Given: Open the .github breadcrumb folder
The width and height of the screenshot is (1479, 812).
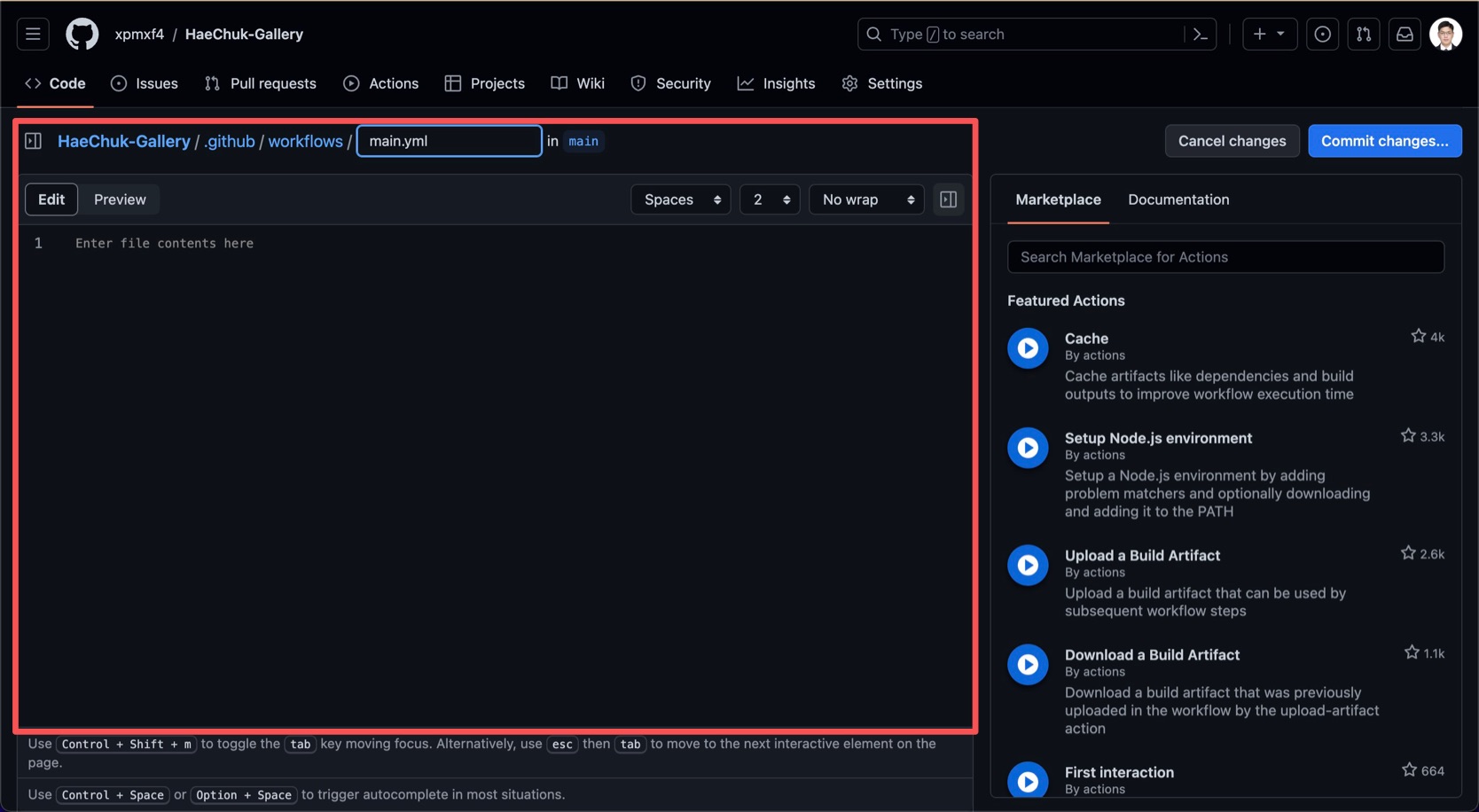Looking at the screenshot, I should [230, 141].
